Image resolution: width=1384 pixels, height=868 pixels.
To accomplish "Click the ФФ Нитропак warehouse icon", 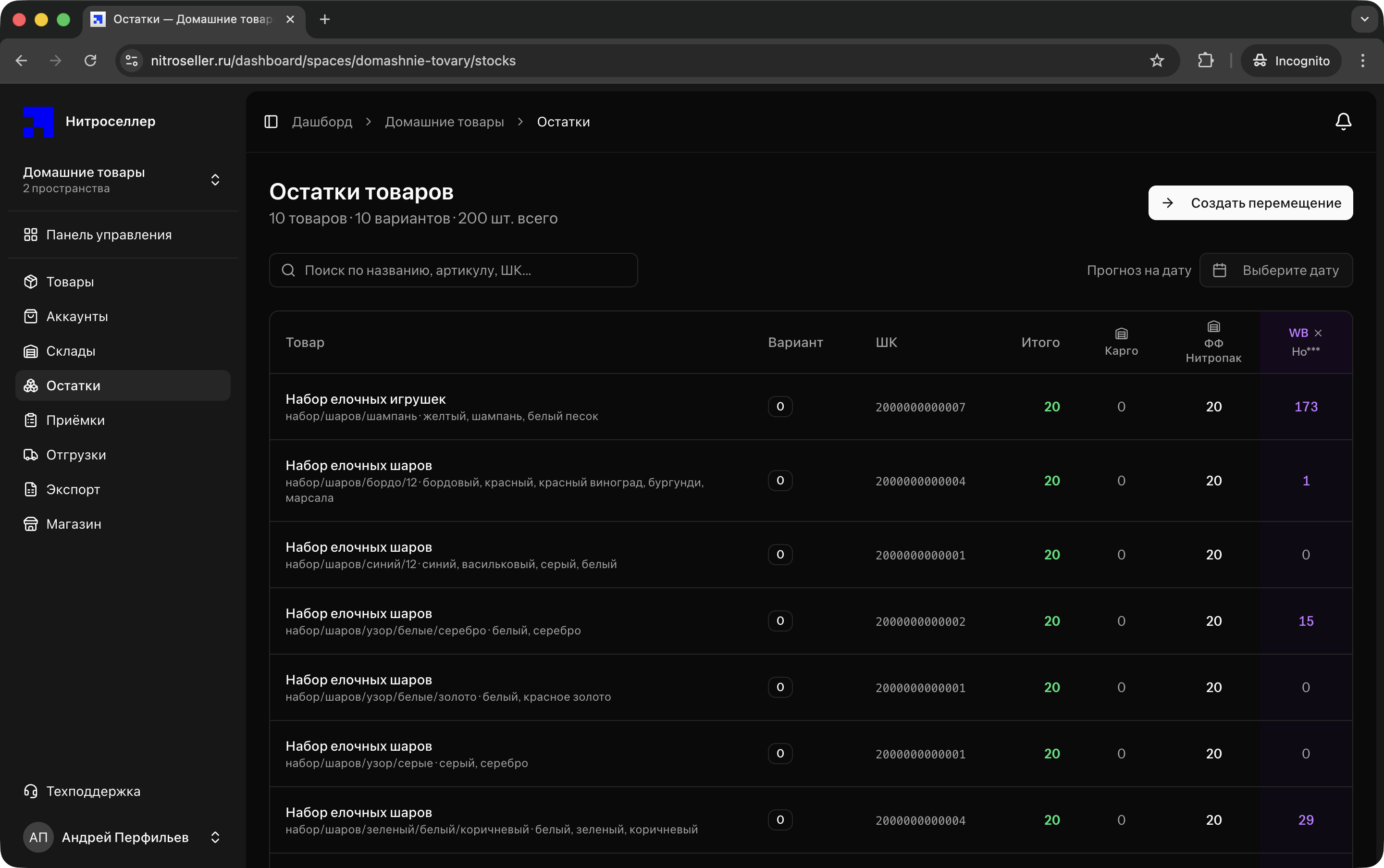I will [1213, 327].
